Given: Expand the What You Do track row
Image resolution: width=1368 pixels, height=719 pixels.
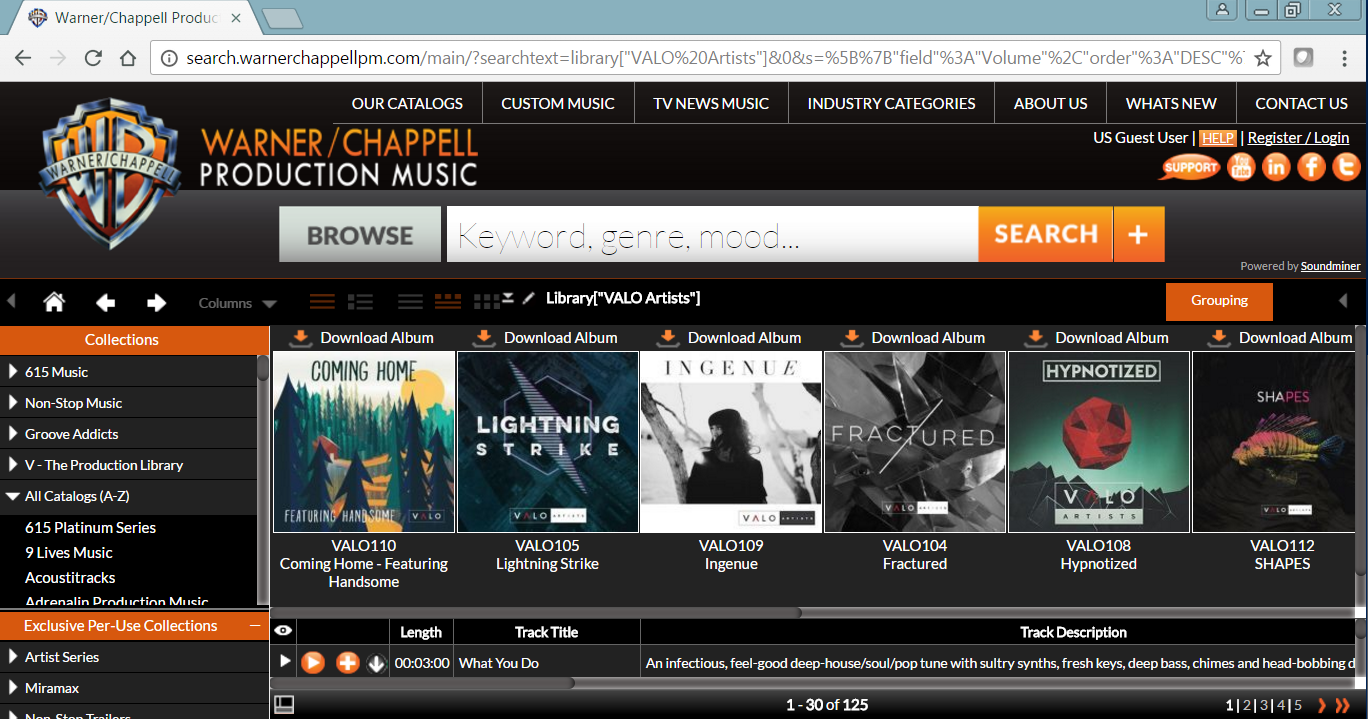Looking at the screenshot, I should [284, 662].
